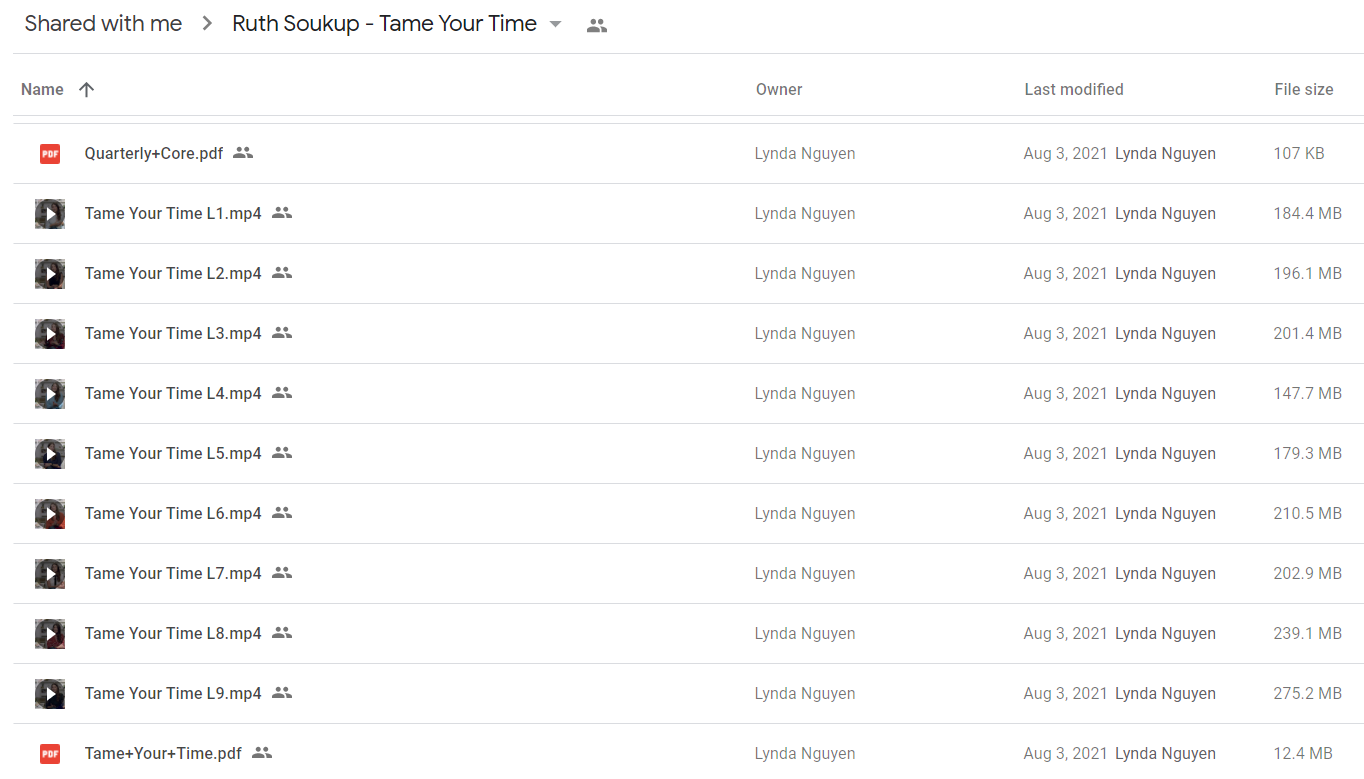1364x779 pixels.
Task: Select Tame Your Time L5.mp4 file name
Action: [x=173, y=454]
